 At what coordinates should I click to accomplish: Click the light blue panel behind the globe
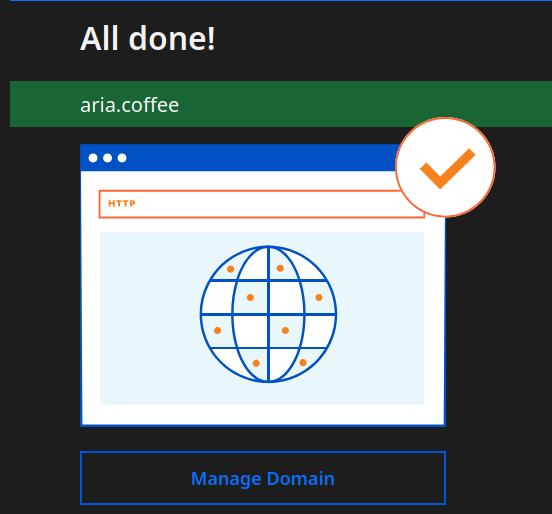262,318
